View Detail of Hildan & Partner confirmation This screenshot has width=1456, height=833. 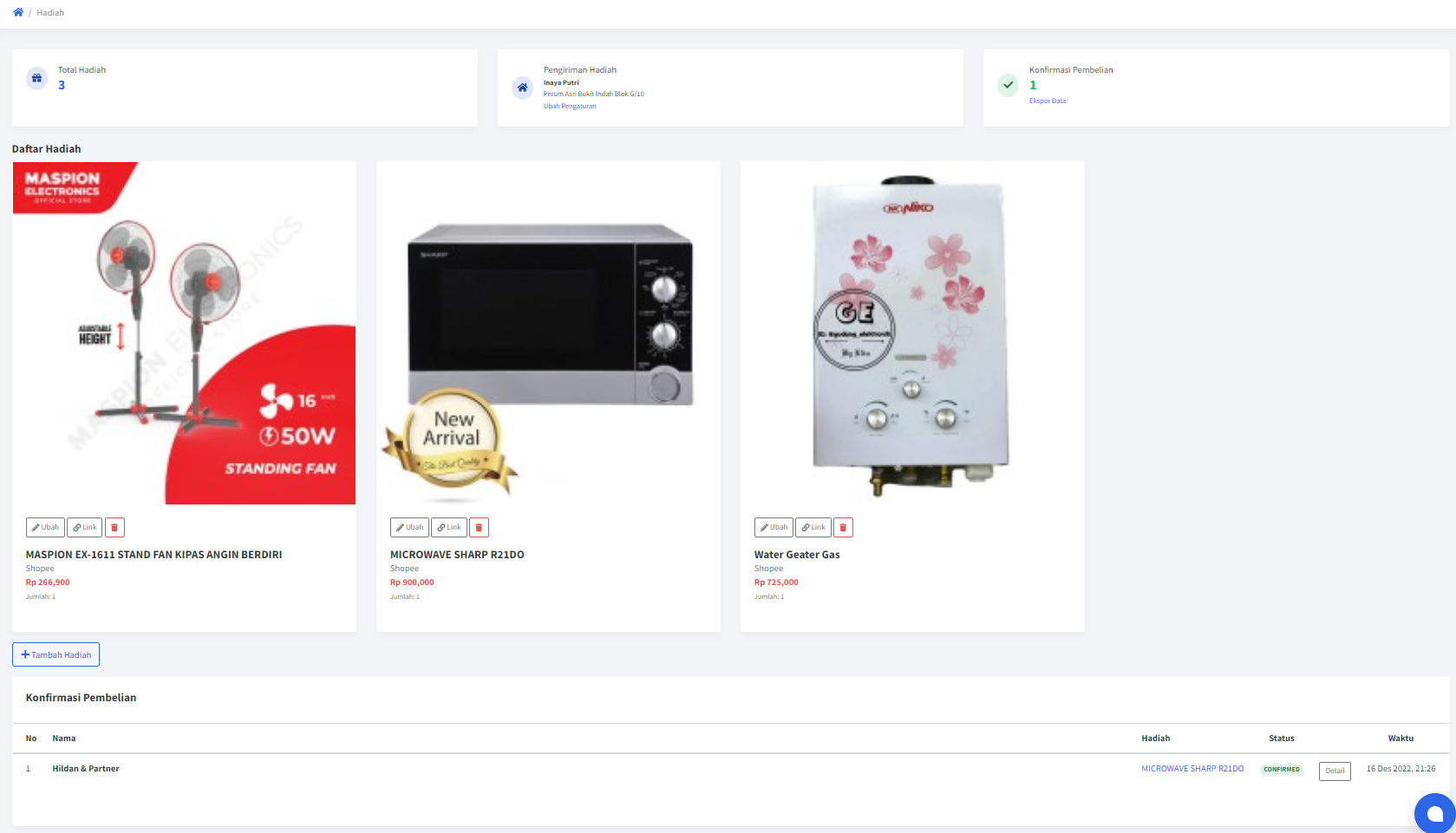tap(1335, 771)
